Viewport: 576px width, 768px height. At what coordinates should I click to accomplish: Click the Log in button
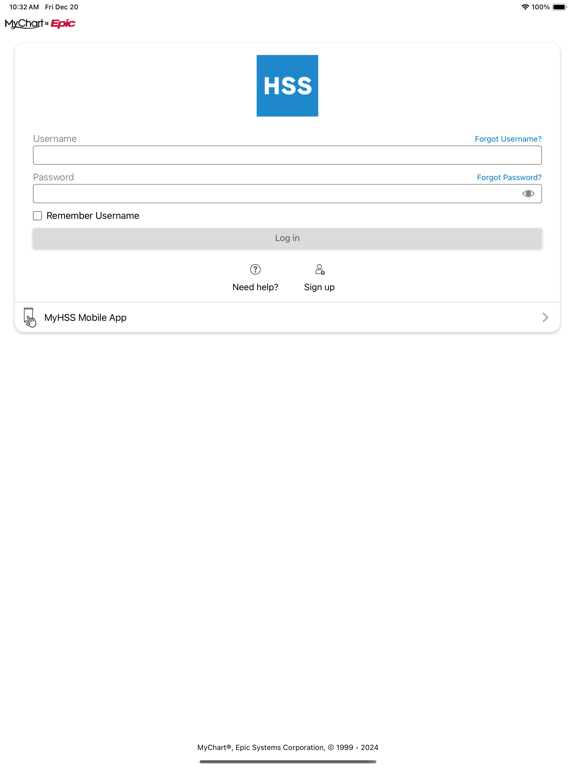pyautogui.click(x=288, y=238)
